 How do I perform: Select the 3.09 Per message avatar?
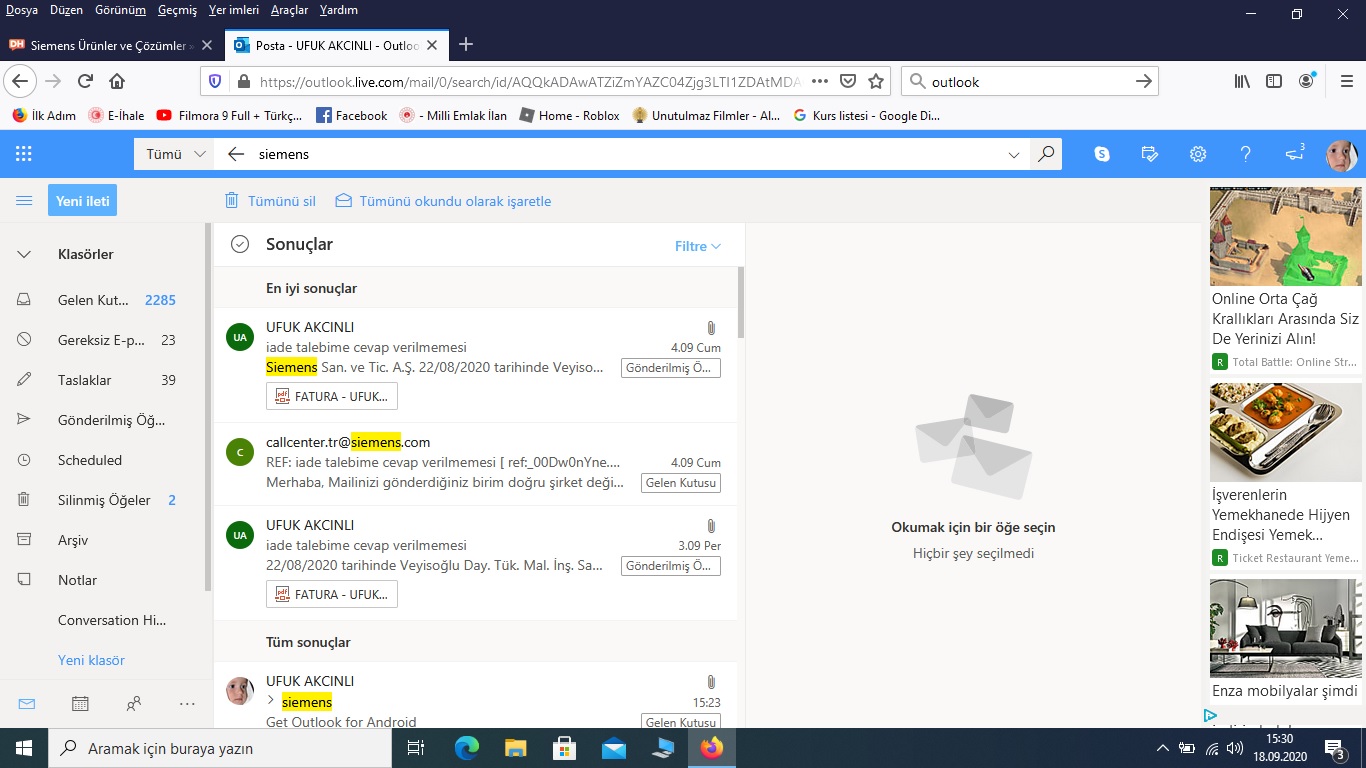pos(240,535)
